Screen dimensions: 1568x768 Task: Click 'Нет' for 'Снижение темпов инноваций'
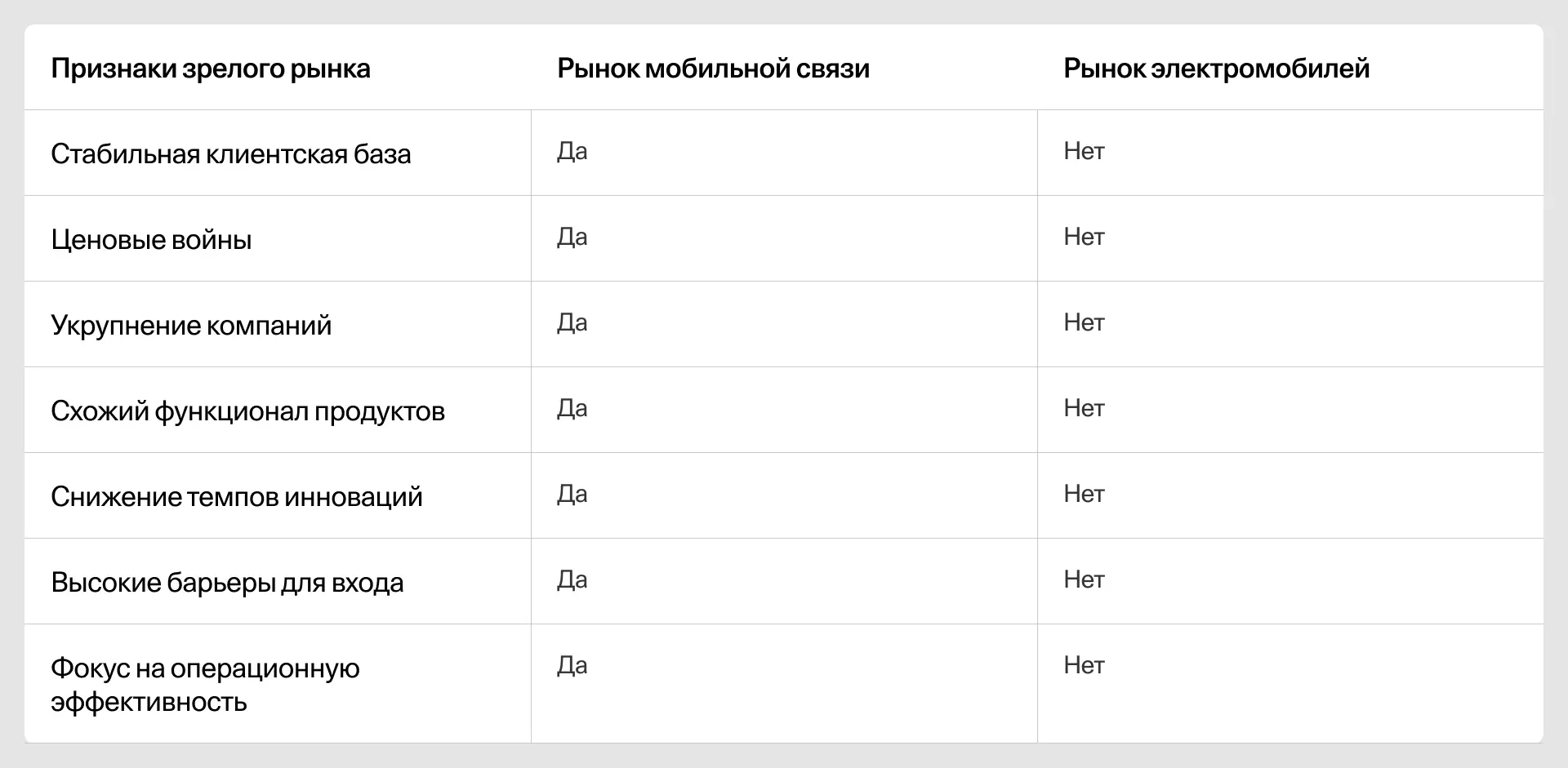click(x=1084, y=495)
